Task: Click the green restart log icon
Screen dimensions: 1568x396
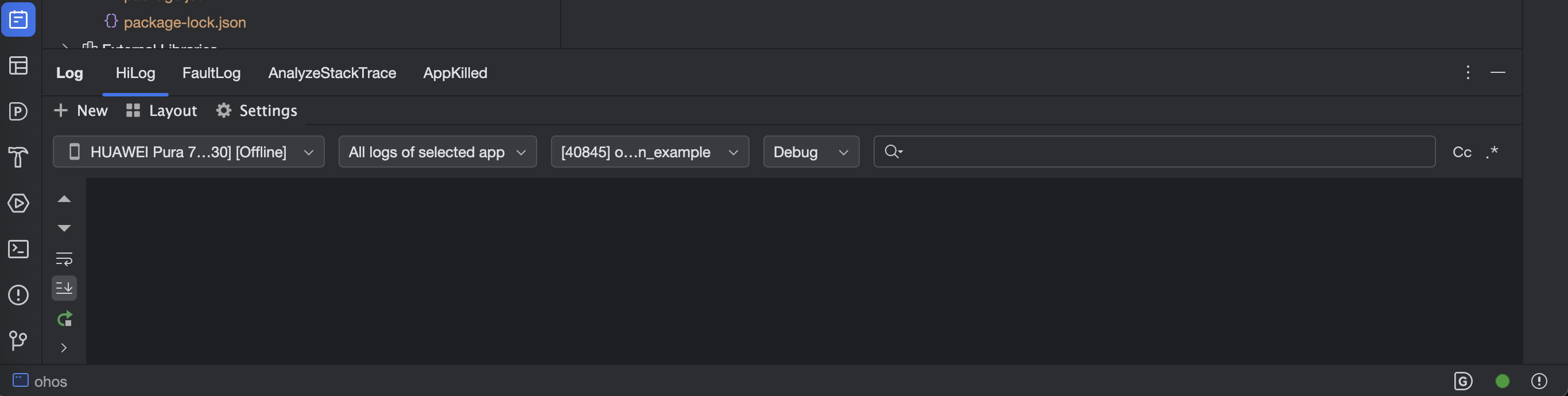Action: [x=64, y=319]
